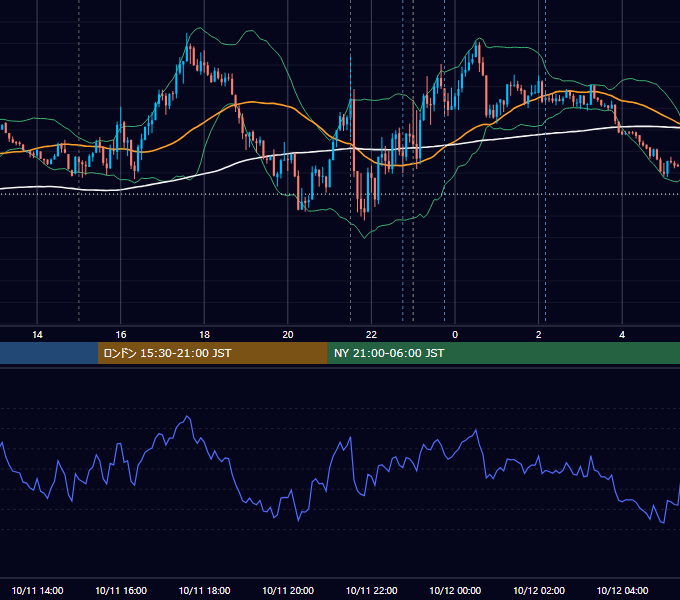680x600 pixels.
Task: Click the 22 hour label on time axis
Action: [371, 335]
